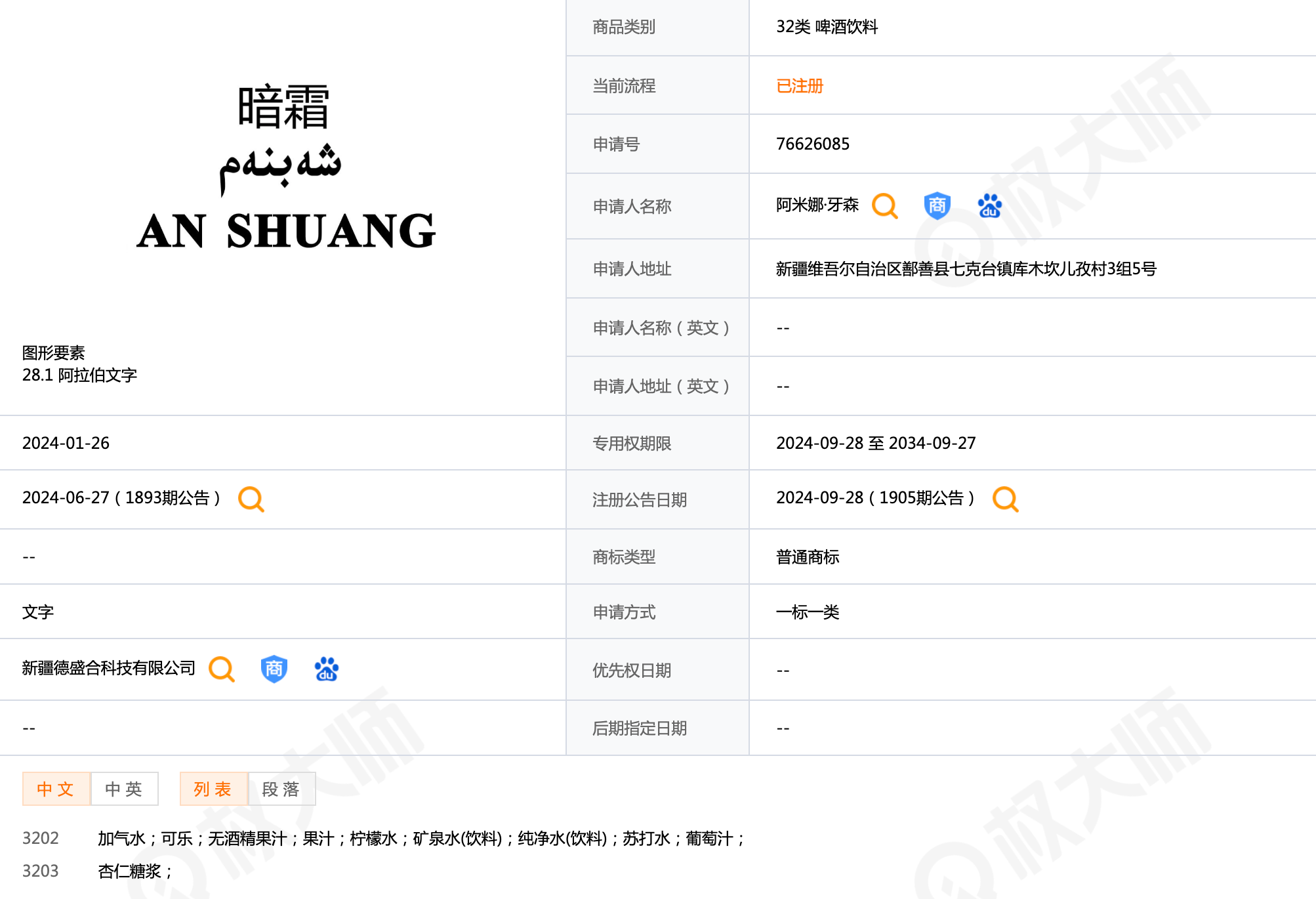The height and width of the screenshot is (899, 1316).
Task: Click blue 商 shield icon beside applicant name
Action: (x=937, y=206)
